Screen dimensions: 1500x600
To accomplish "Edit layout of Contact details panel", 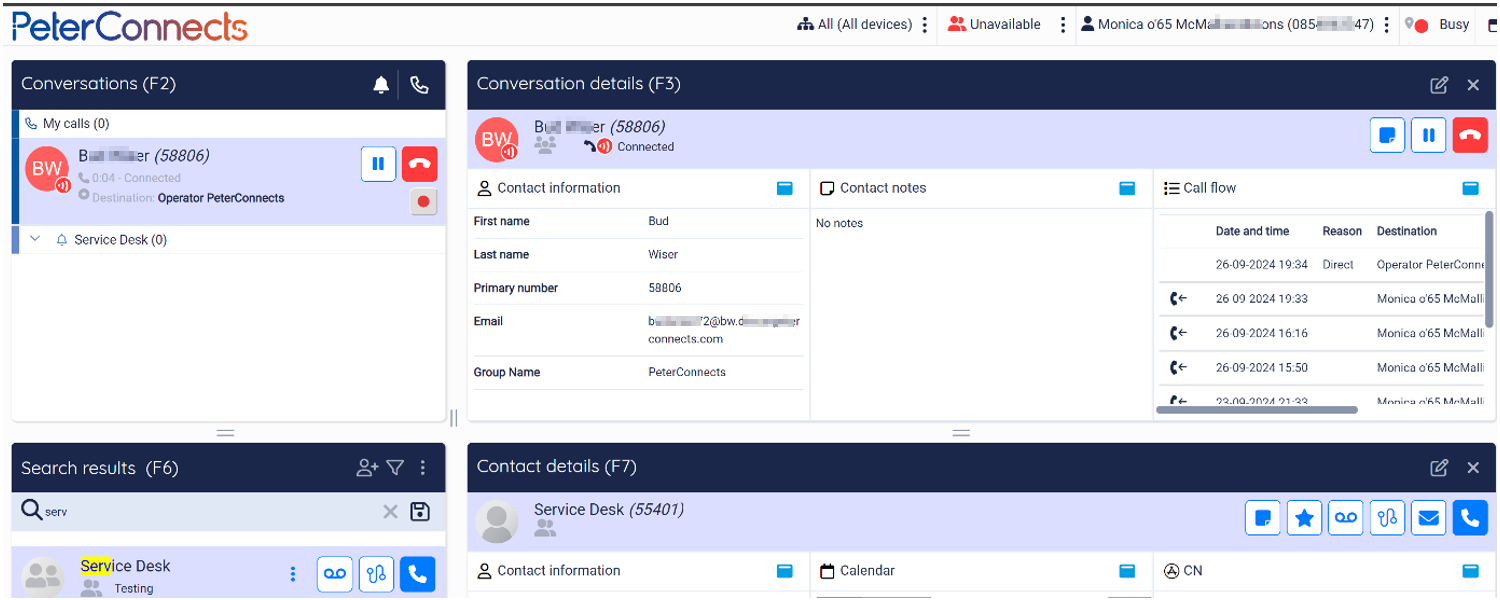I will point(1439,468).
